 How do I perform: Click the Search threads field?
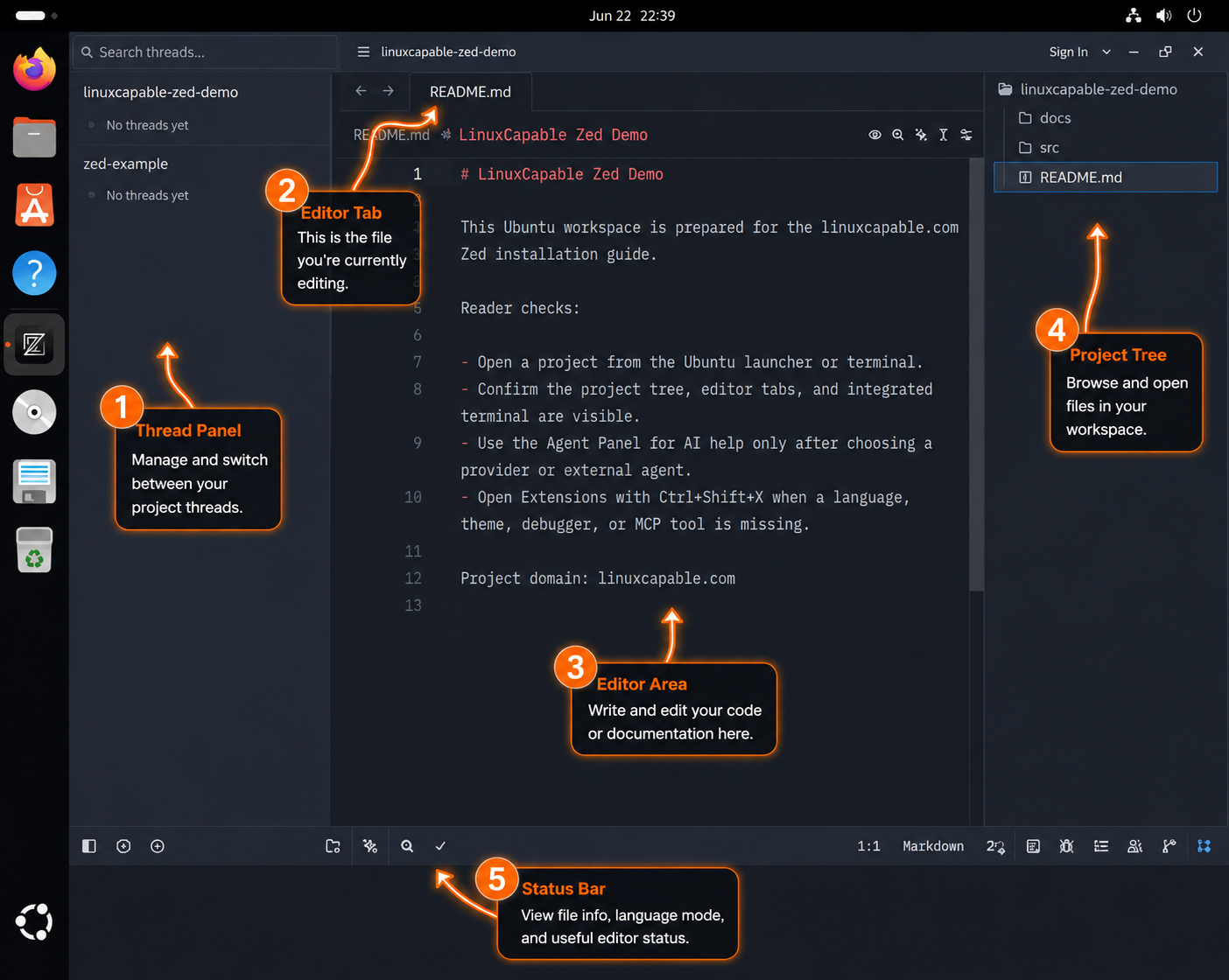click(205, 52)
